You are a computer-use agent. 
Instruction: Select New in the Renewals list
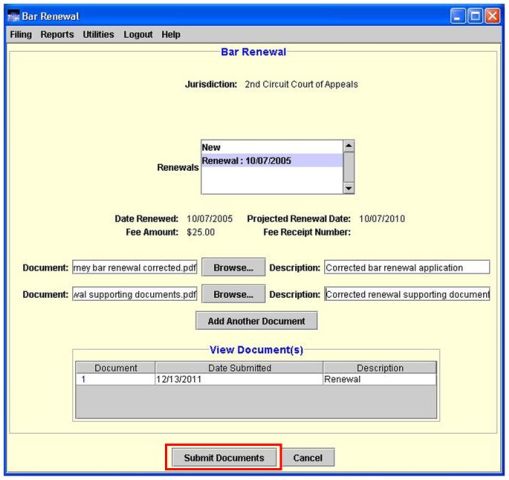click(x=272, y=147)
